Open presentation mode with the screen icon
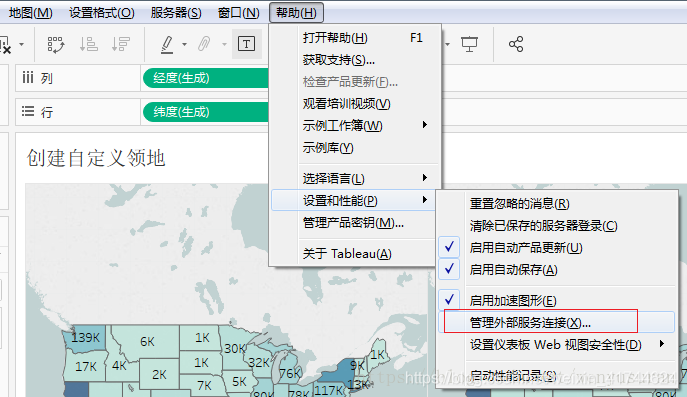Image resolution: width=687 pixels, height=397 pixels. pyautogui.click(x=469, y=44)
